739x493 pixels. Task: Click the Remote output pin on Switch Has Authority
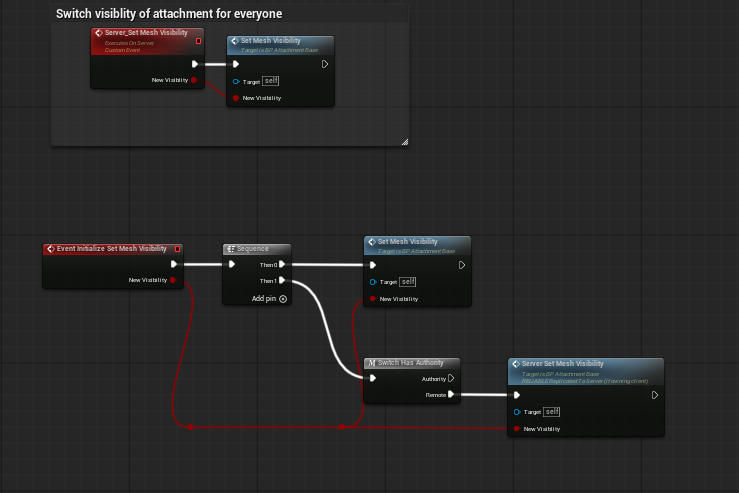[x=451, y=394]
